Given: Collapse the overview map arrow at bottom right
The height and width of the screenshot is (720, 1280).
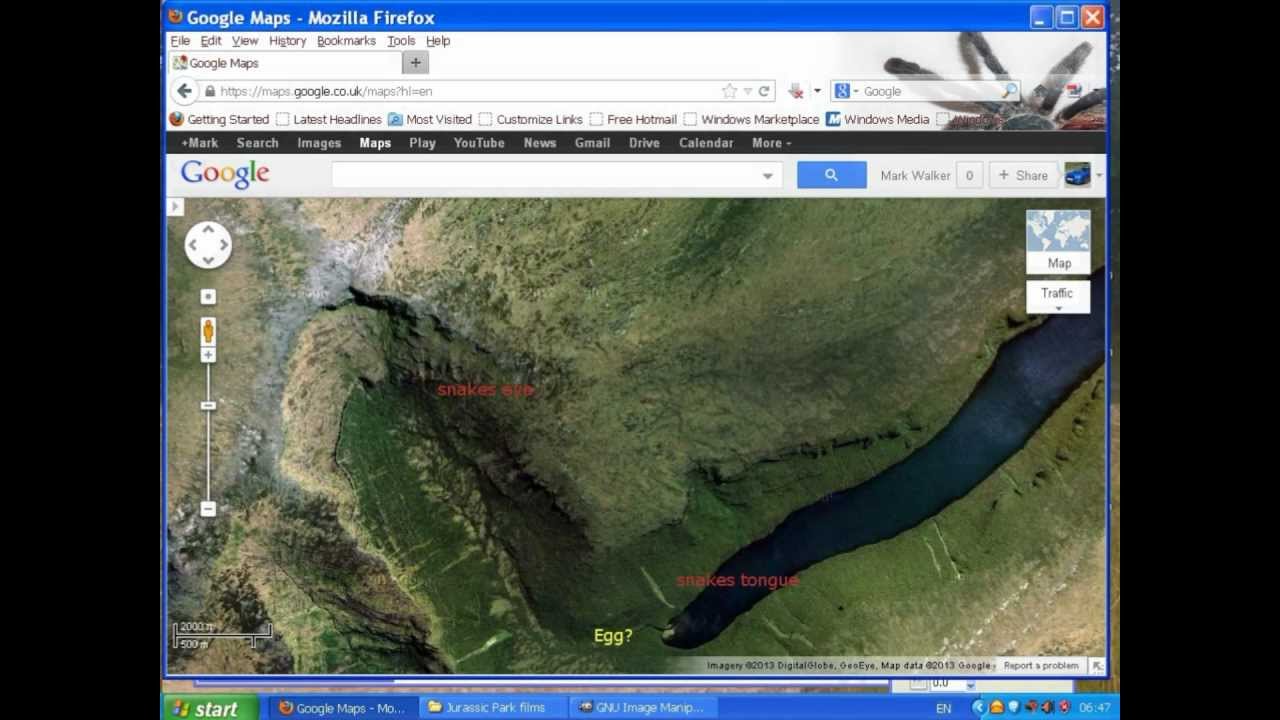Looking at the screenshot, I should pyautogui.click(x=1097, y=666).
